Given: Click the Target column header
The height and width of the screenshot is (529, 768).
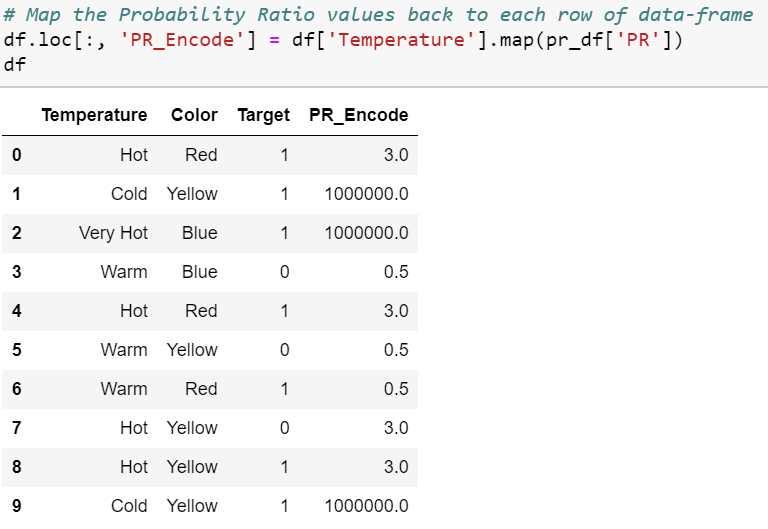Looking at the screenshot, I should click(263, 115).
